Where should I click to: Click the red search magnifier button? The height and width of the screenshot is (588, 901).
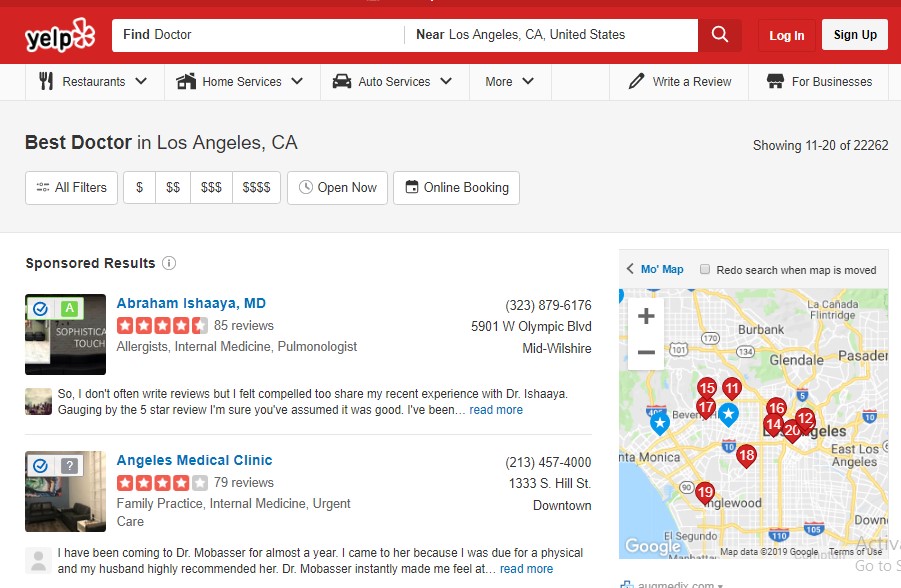tap(720, 35)
